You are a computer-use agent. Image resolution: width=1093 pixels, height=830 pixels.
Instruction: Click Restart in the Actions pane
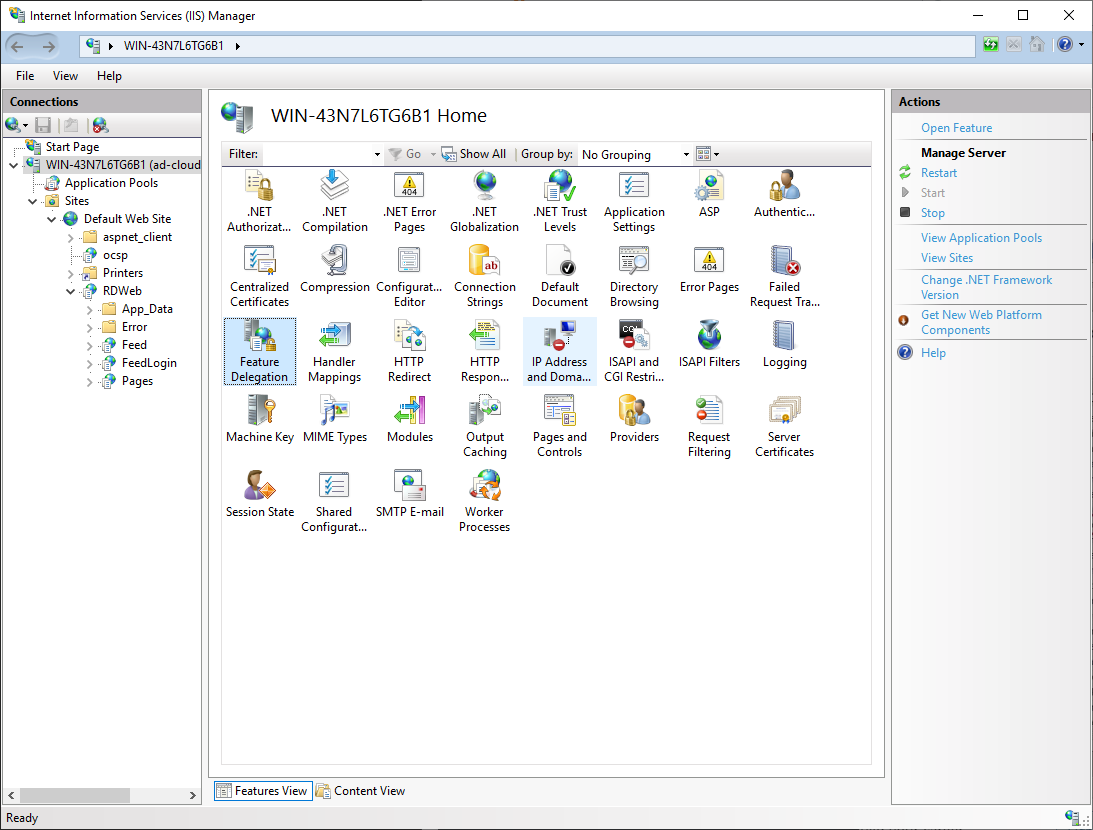(x=939, y=172)
